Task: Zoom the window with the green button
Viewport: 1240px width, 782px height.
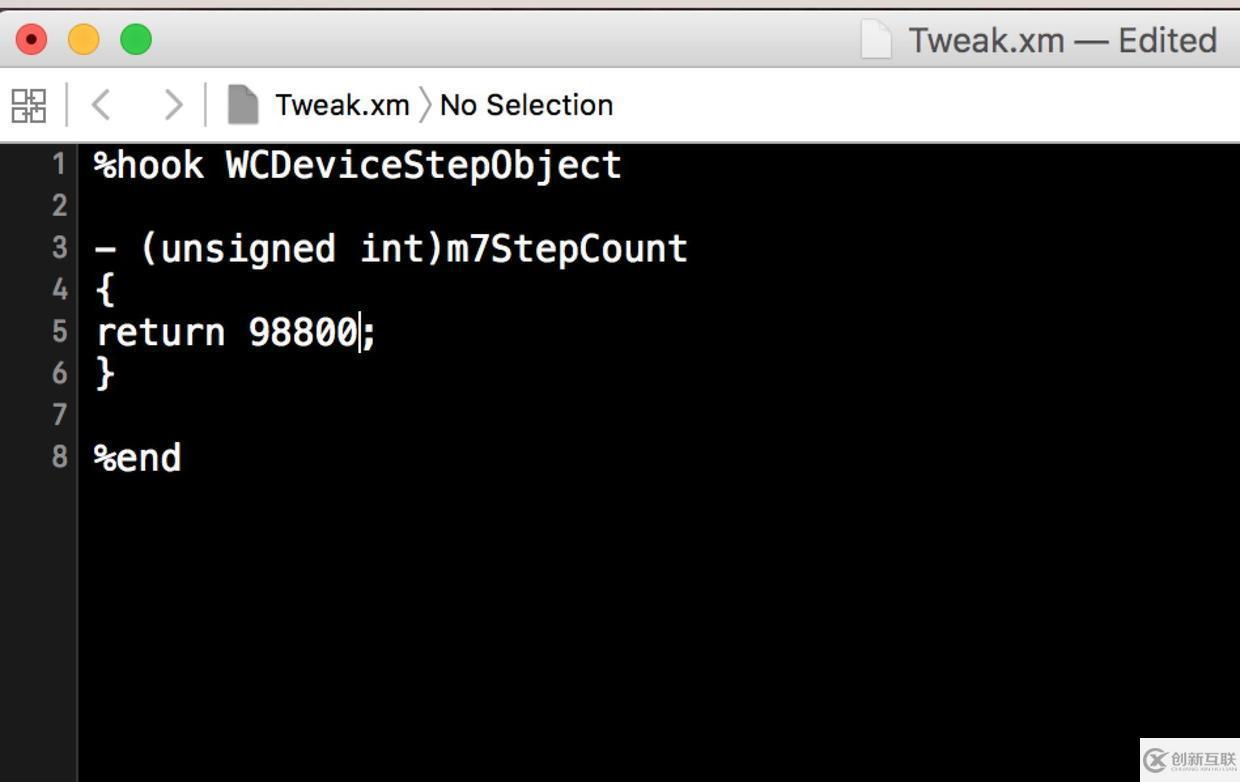Action: pos(136,40)
